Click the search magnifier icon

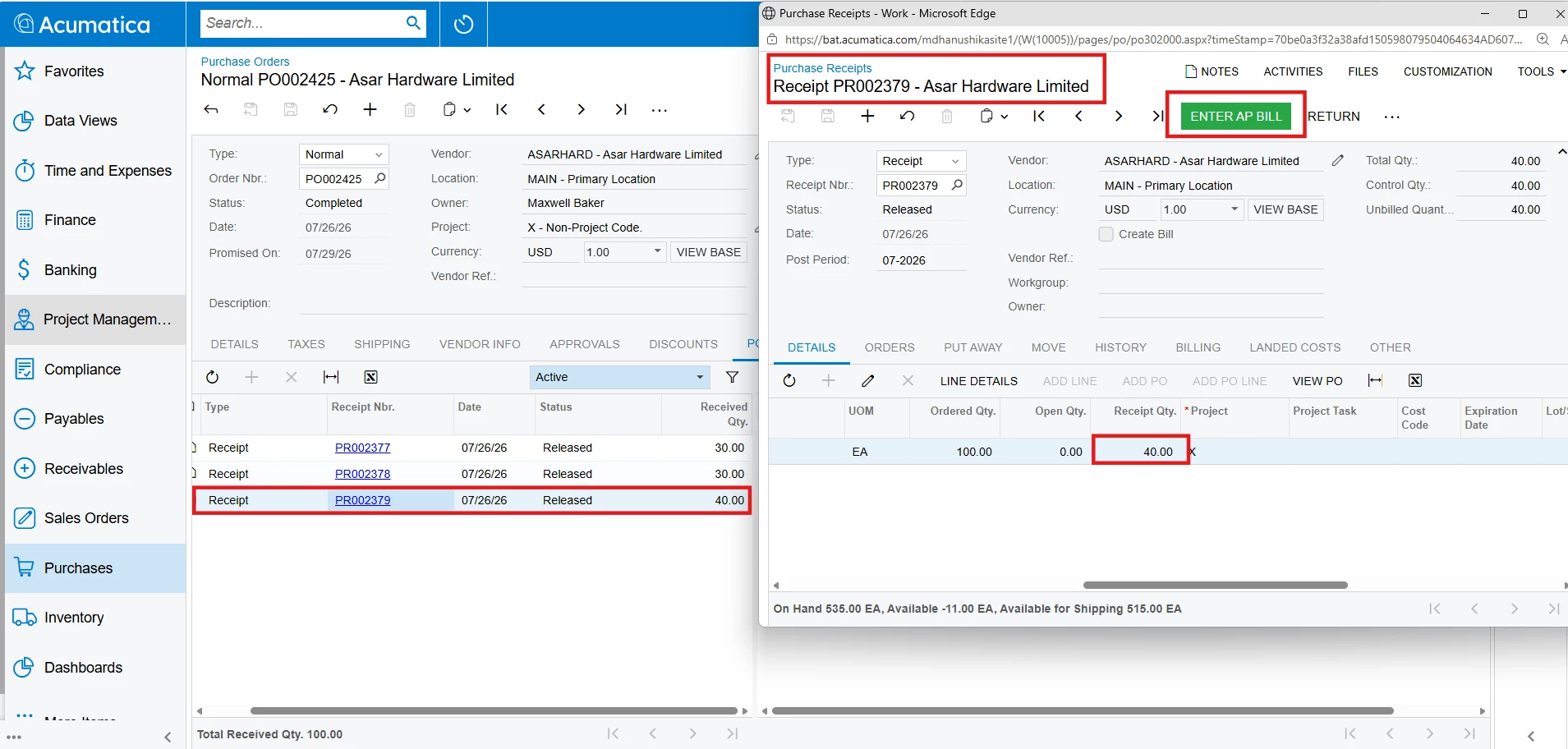(x=413, y=23)
